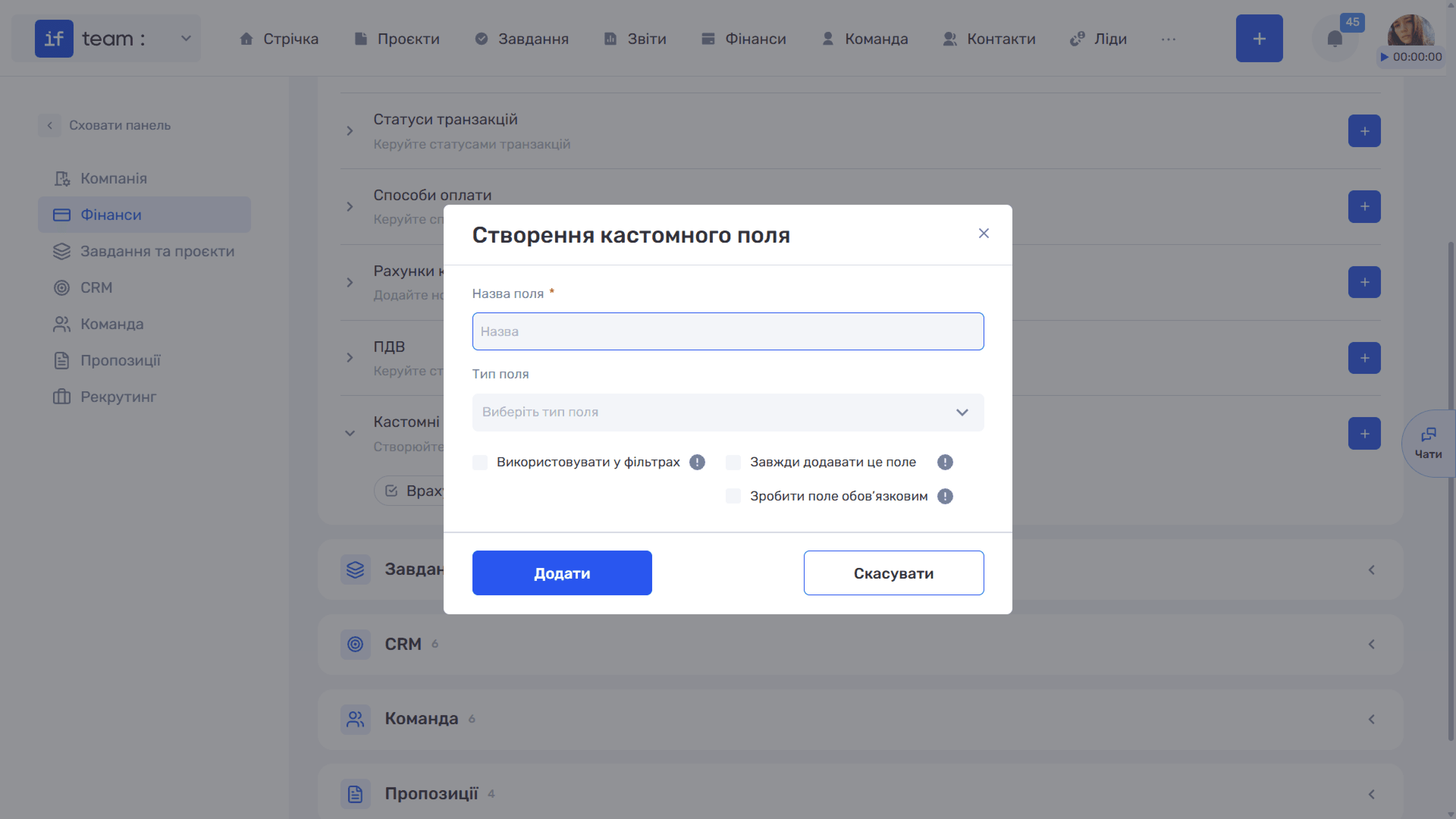The image size is (1456, 819).
Task: Click the Додати button
Action: pos(562,573)
